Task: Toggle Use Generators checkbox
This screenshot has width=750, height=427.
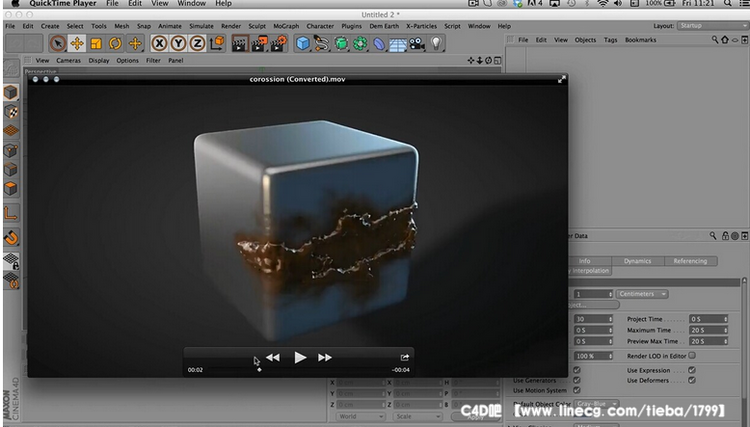Action: pyautogui.click(x=576, y=380)
